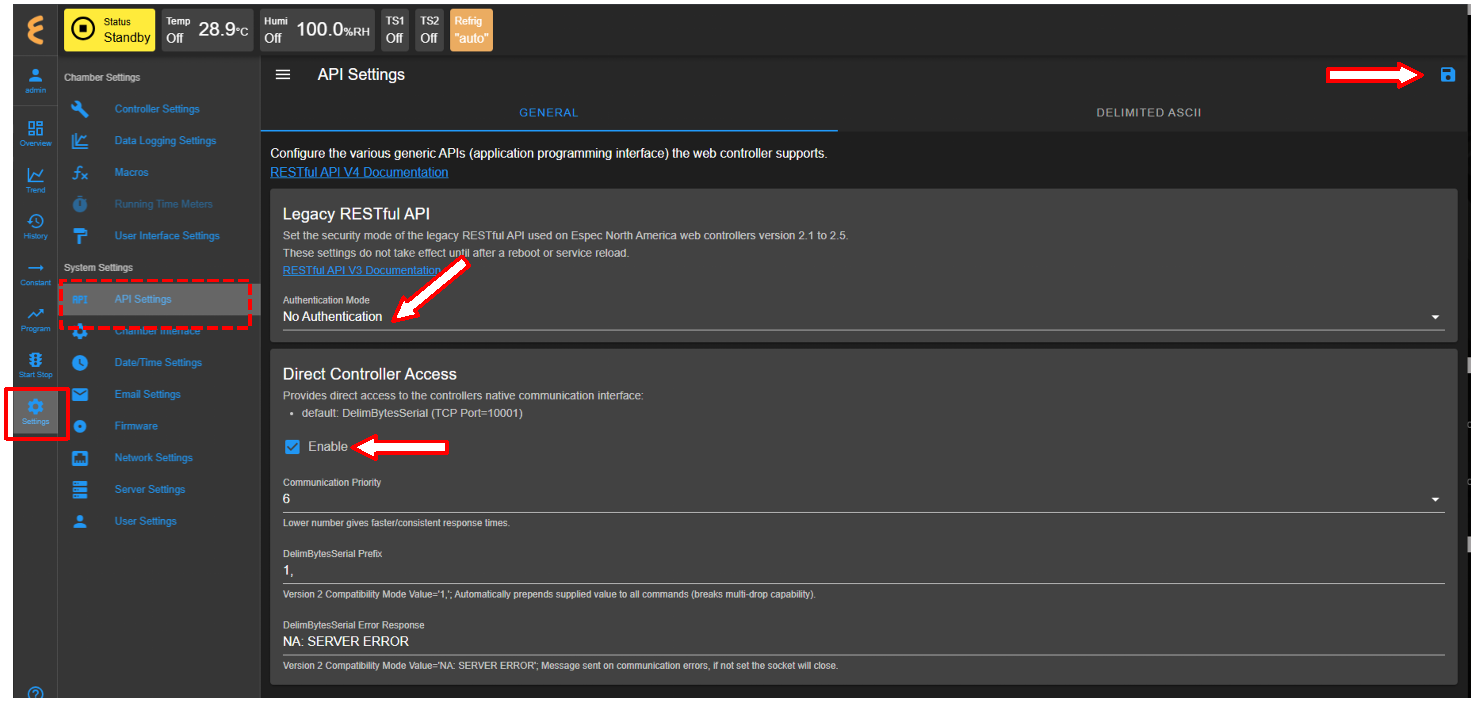Open Data Logging Settings
This screenshot has width=1478, height=701.
(165, 141)
